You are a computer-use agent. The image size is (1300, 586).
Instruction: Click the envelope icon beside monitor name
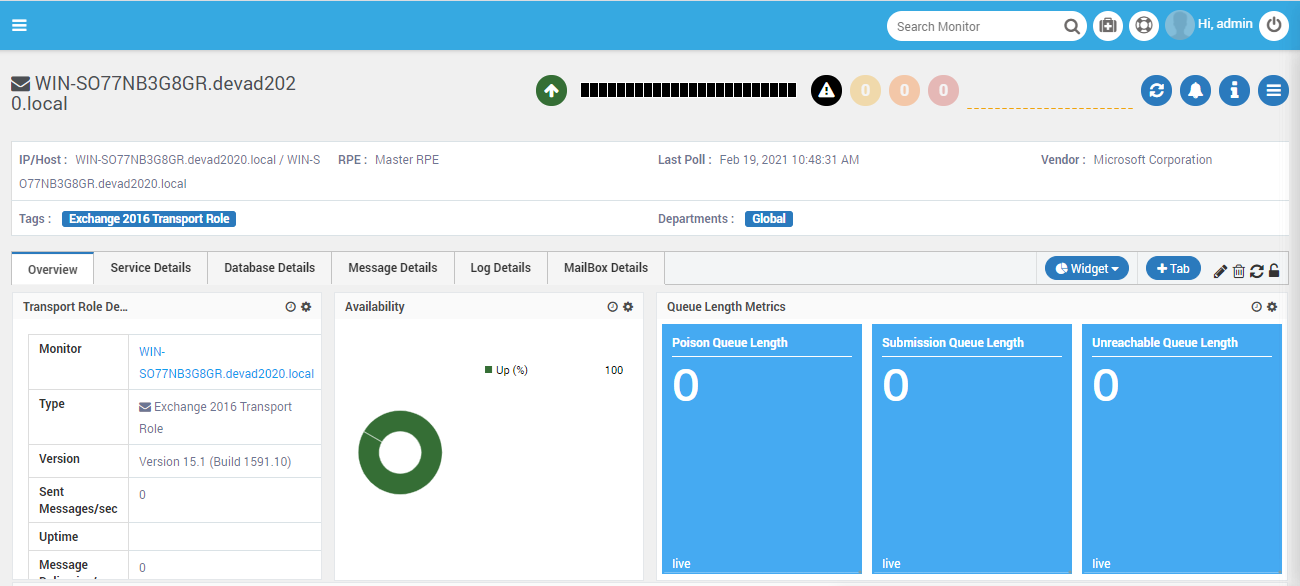[20, 84]
